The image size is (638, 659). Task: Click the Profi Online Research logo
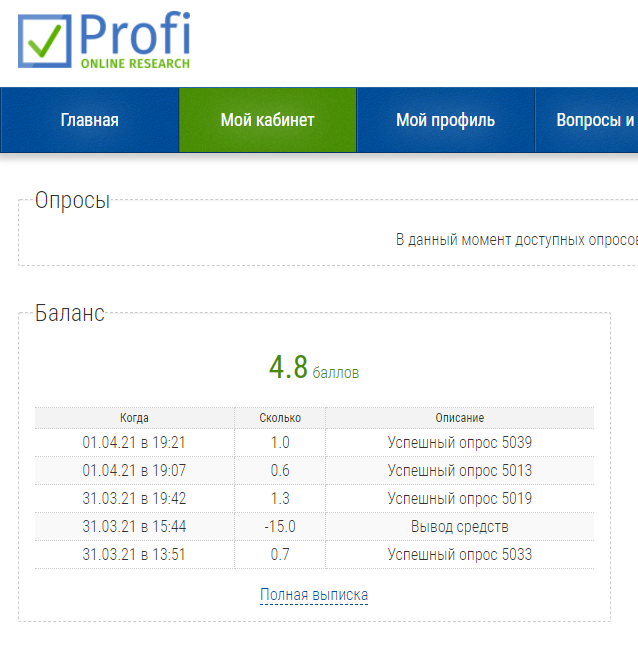(104, 40)
